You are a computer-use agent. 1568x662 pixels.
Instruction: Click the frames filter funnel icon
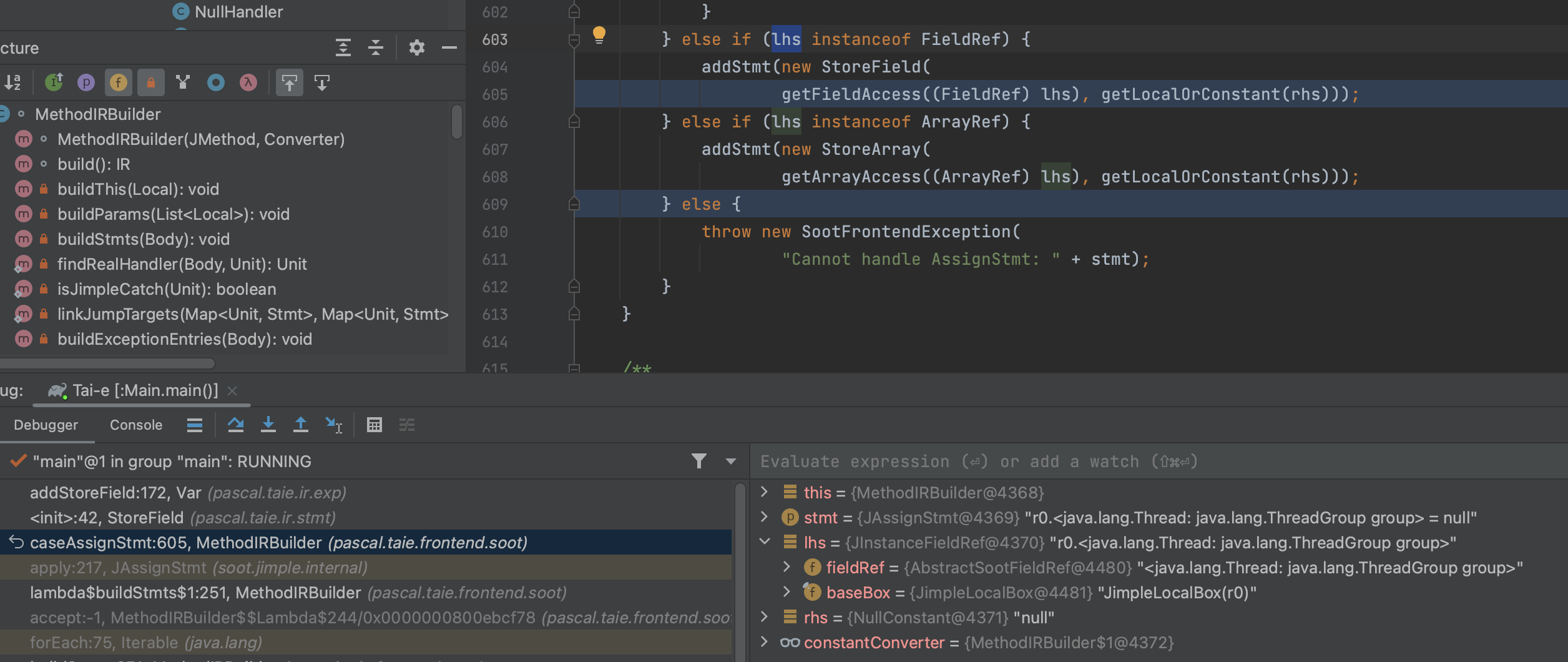[699, 462]
